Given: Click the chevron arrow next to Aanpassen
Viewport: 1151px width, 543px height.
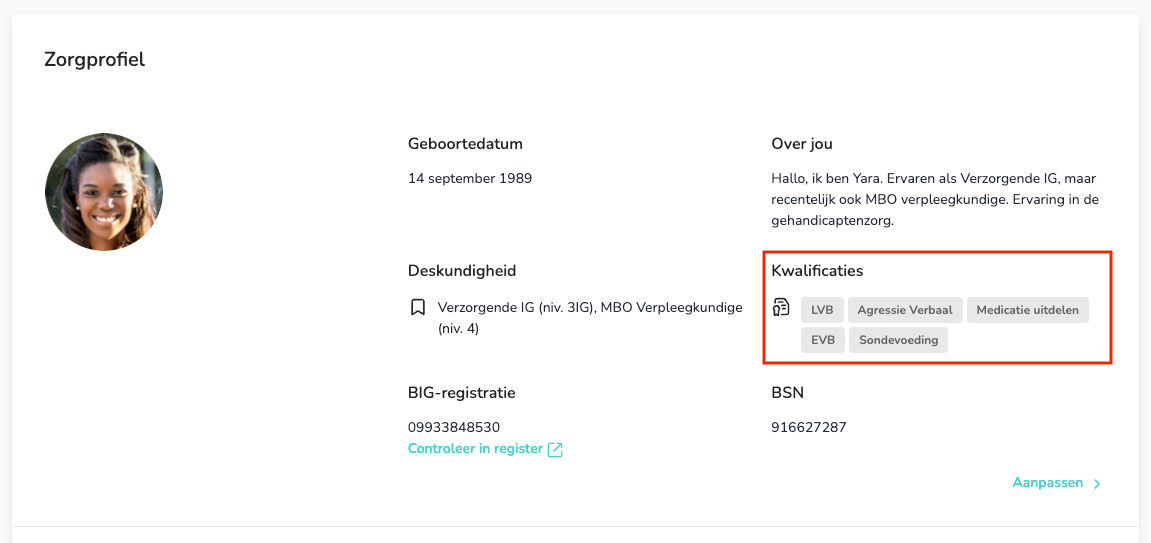Looking at the screenshot, I should (1097, 484).
